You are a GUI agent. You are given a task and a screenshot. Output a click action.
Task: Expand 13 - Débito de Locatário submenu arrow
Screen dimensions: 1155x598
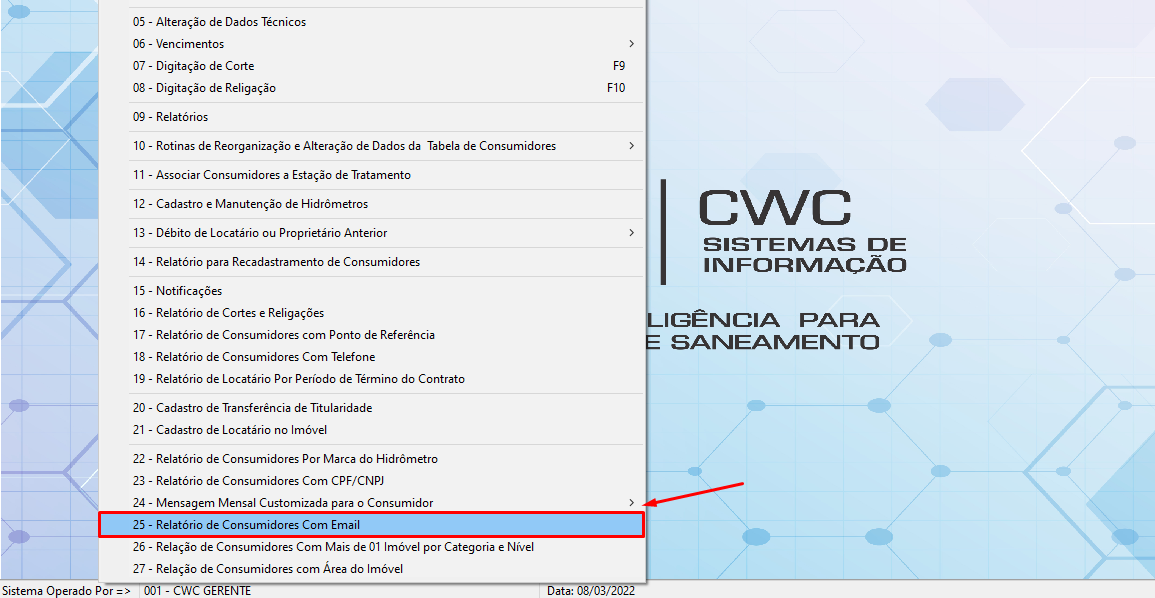631,233
